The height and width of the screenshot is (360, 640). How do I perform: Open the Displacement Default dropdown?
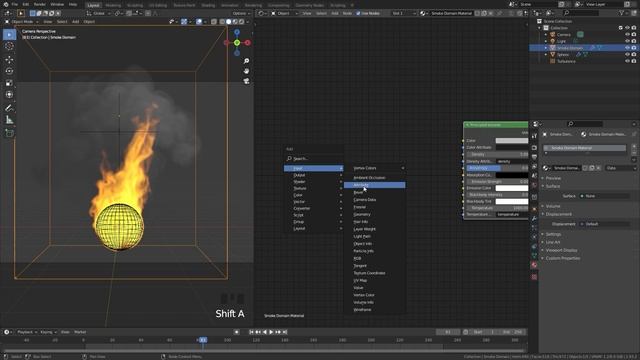pyautogui.click(x=604, y=224)
